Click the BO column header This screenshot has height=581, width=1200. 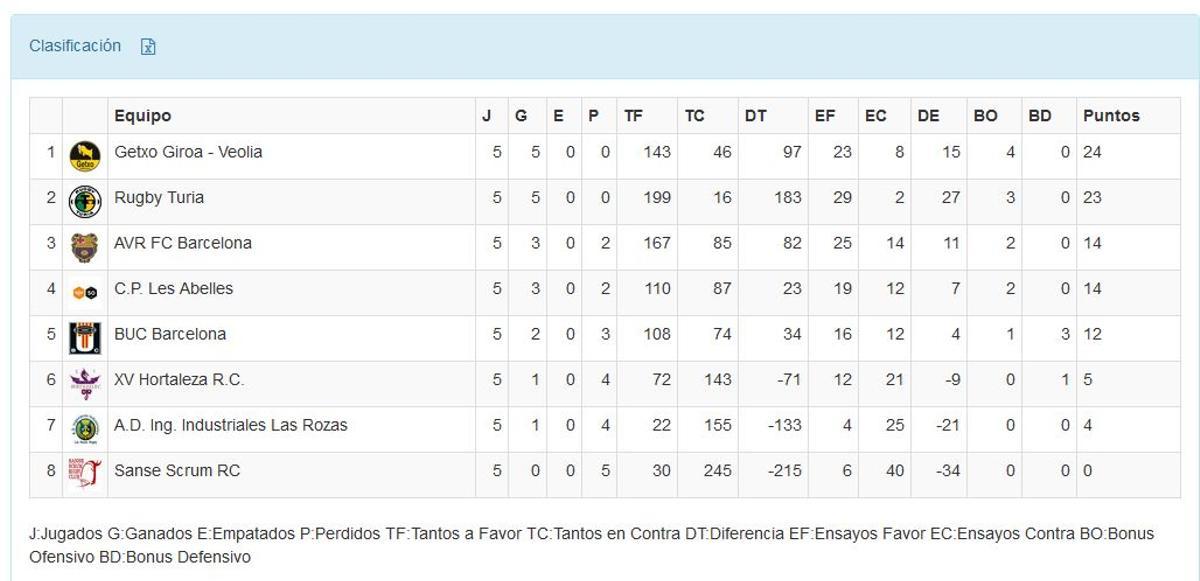[985, 115]
